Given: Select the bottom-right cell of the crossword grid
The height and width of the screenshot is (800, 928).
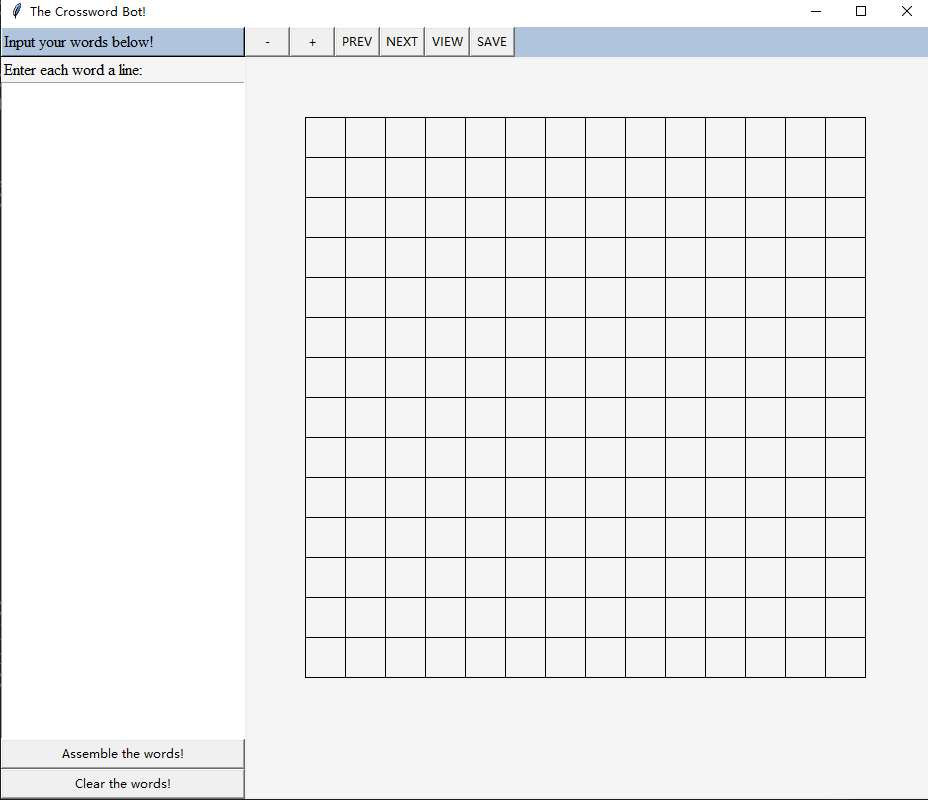Looking at the screenshot, I should 845,657.
